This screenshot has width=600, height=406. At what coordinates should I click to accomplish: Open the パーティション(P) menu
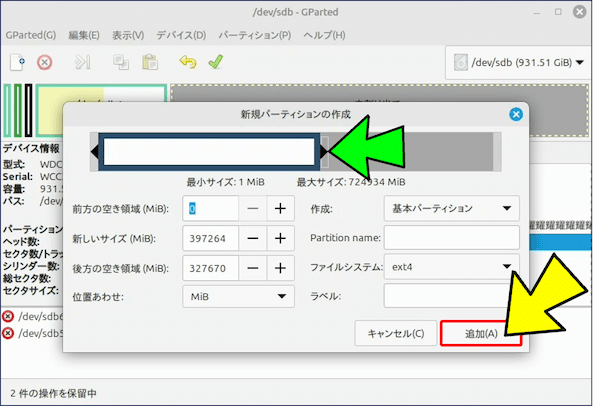(x=254, y=35)
